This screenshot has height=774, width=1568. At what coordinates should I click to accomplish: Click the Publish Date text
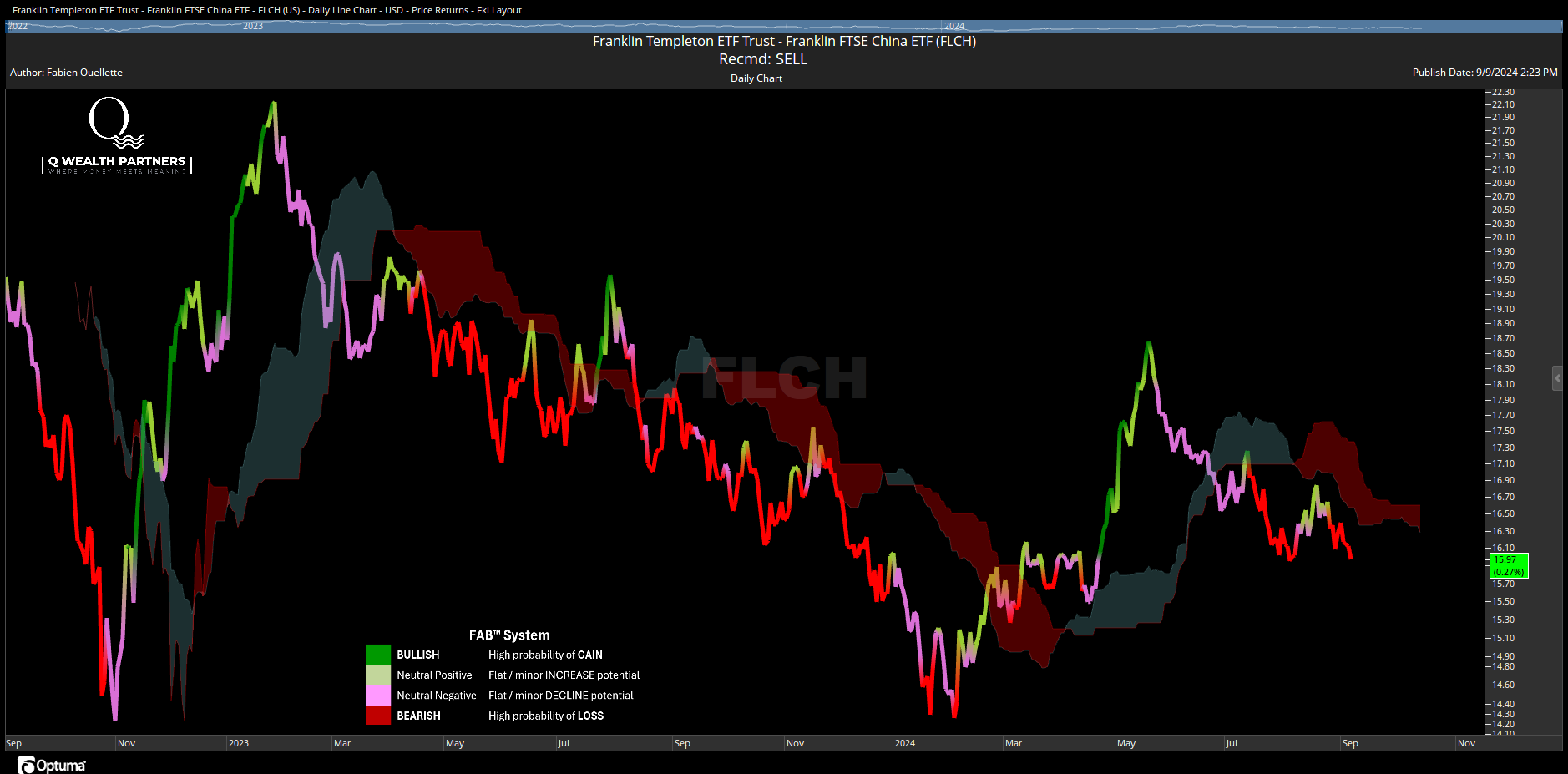click(x=1485, y=73)
